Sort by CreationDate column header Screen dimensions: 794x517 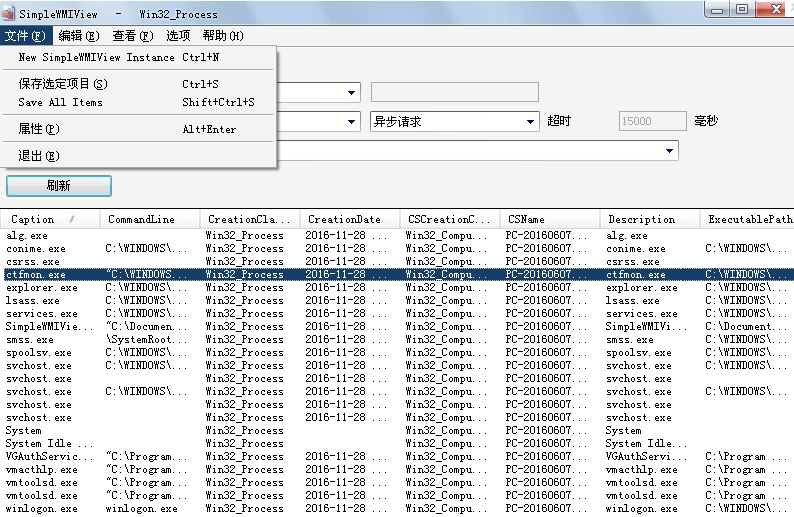[x=349, y=219]
